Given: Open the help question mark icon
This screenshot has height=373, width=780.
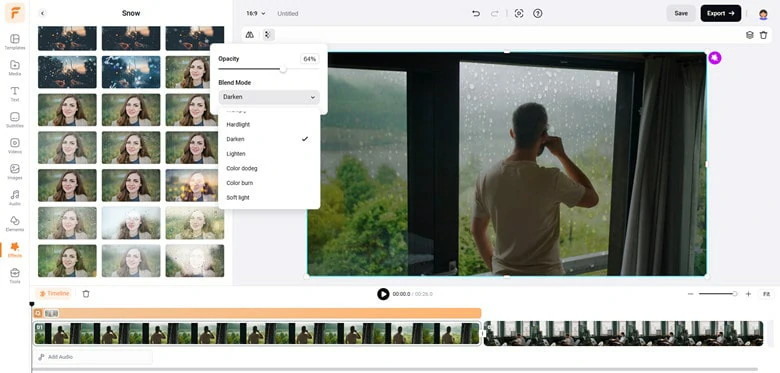Looking at the screenshot, I should (x=537, y=13).
